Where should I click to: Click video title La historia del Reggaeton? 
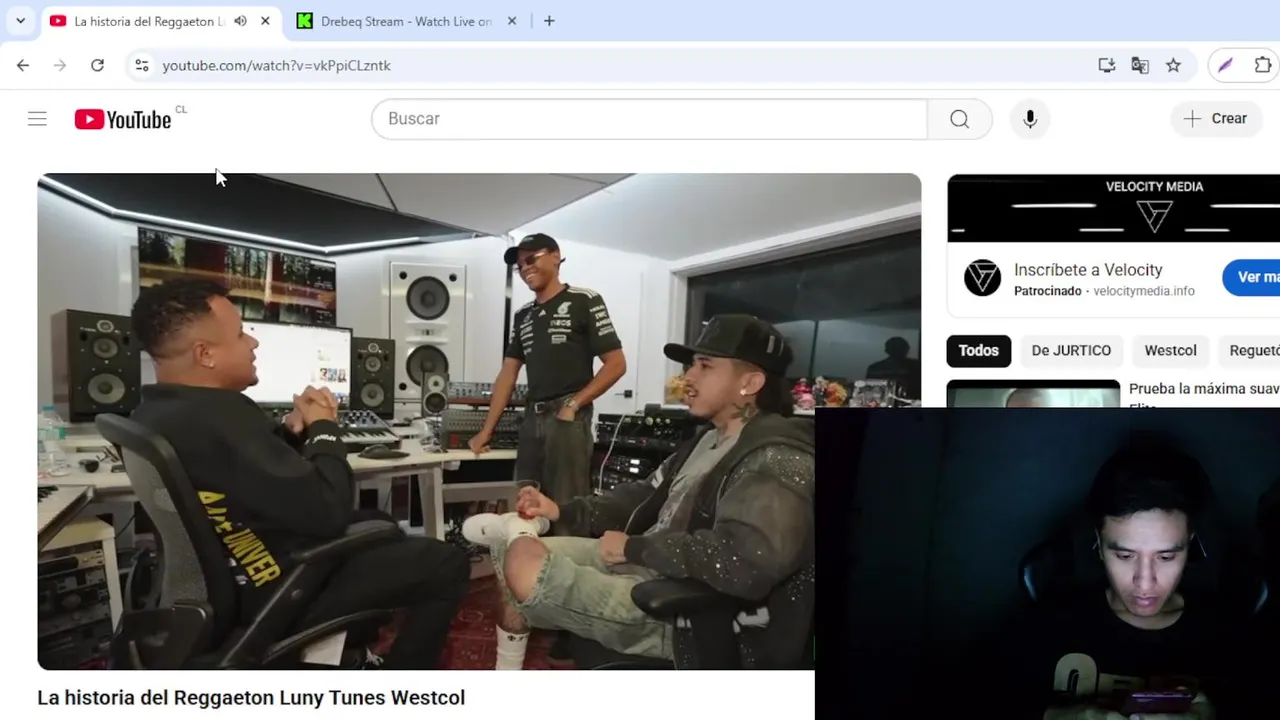pyautogui.click(x=251, y=697)
